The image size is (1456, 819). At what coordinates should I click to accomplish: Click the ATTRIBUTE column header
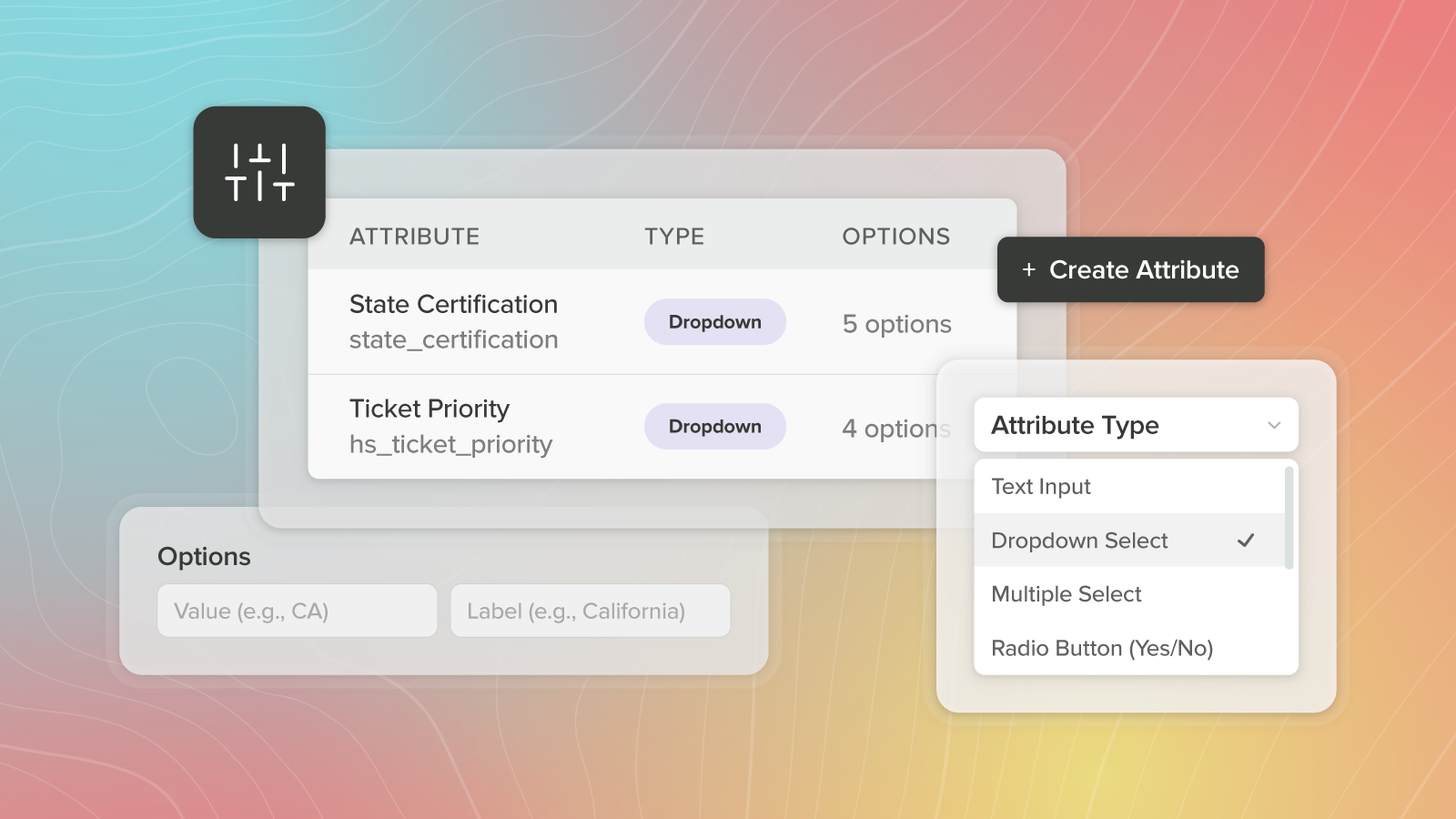[x=414, y=237]
